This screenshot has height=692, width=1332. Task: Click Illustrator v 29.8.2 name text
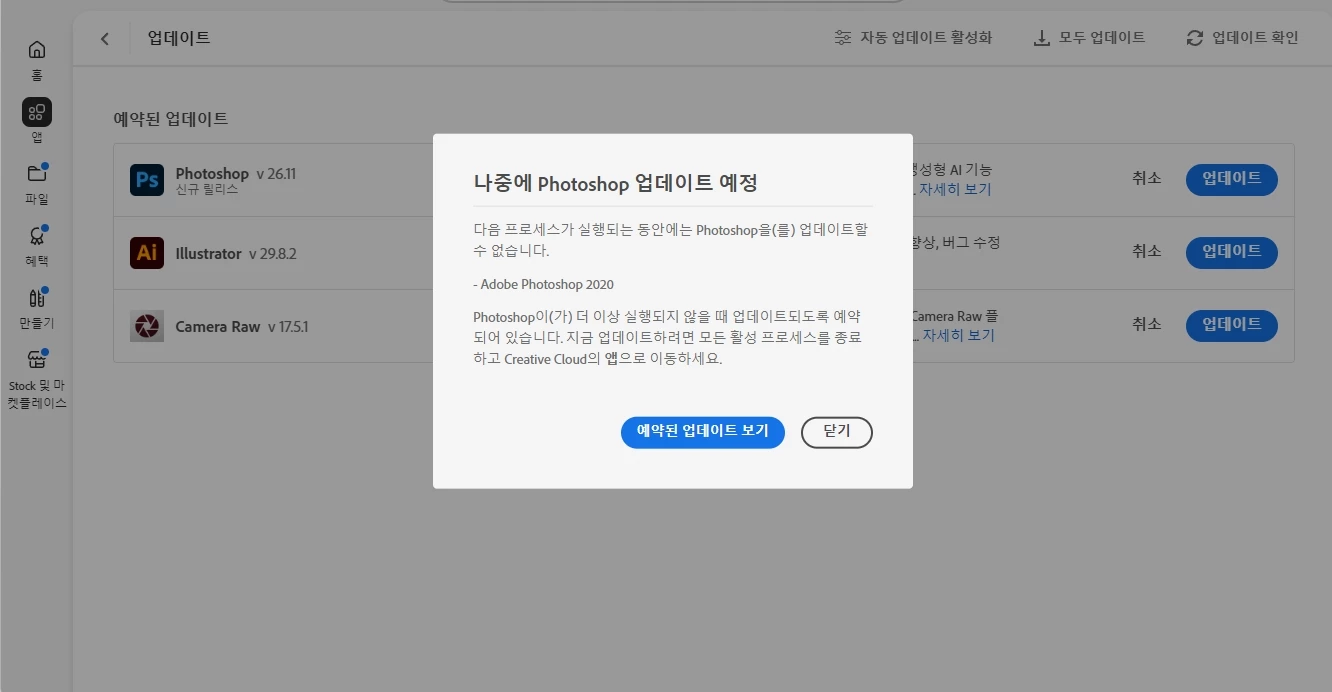click(x=236, y=253)
